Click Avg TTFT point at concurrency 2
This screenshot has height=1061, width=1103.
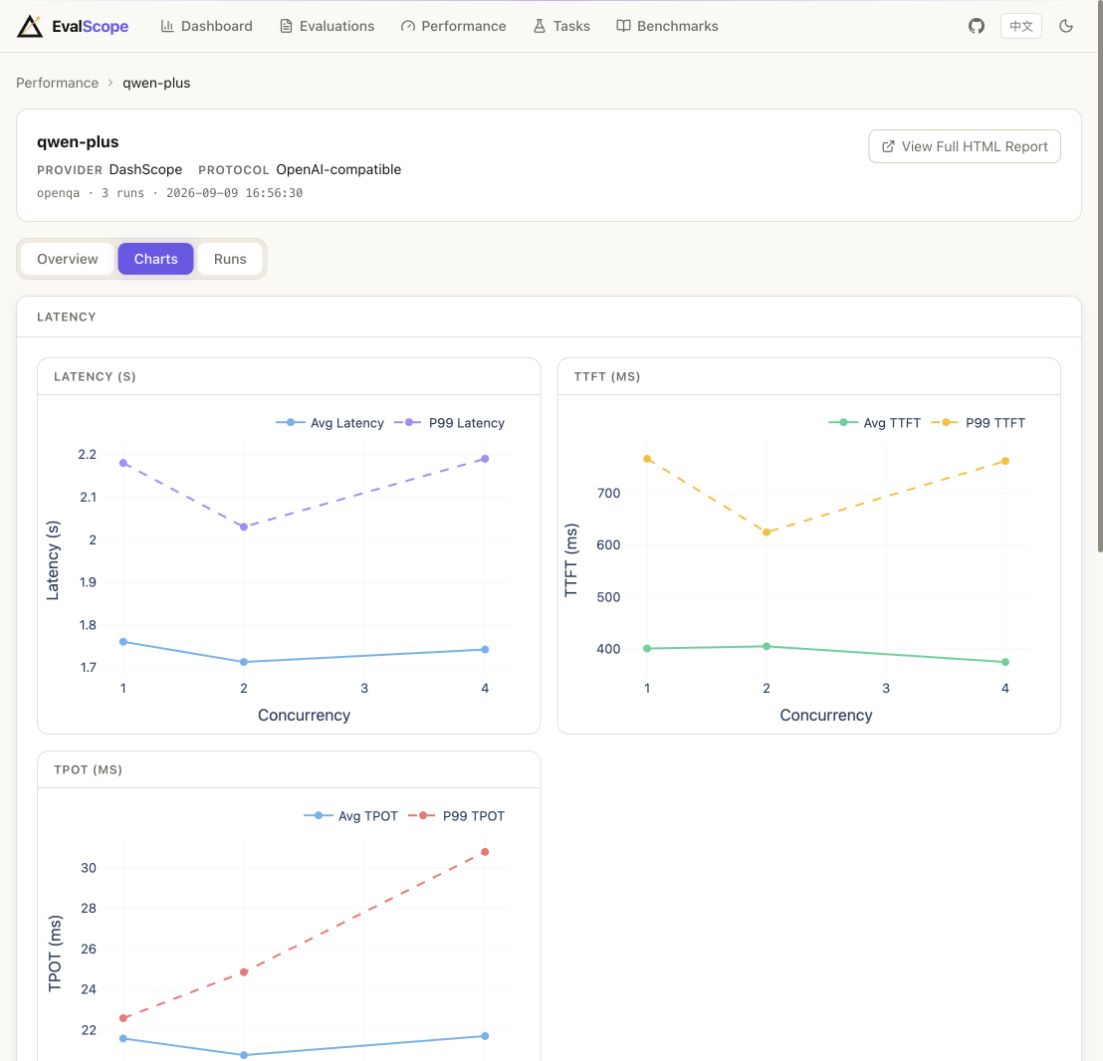point(767,646)
